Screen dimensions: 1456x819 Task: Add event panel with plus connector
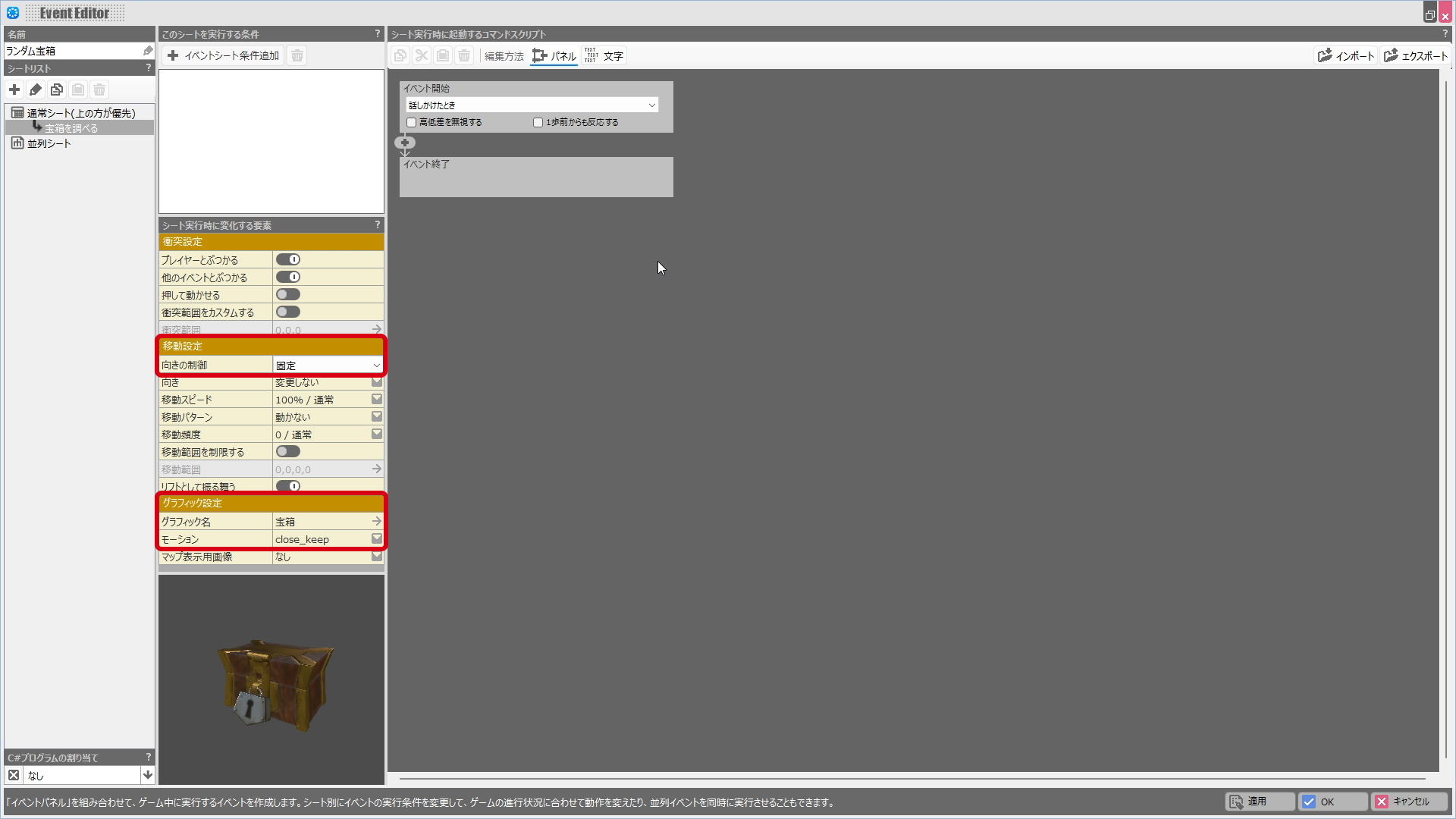coord(405,143)
